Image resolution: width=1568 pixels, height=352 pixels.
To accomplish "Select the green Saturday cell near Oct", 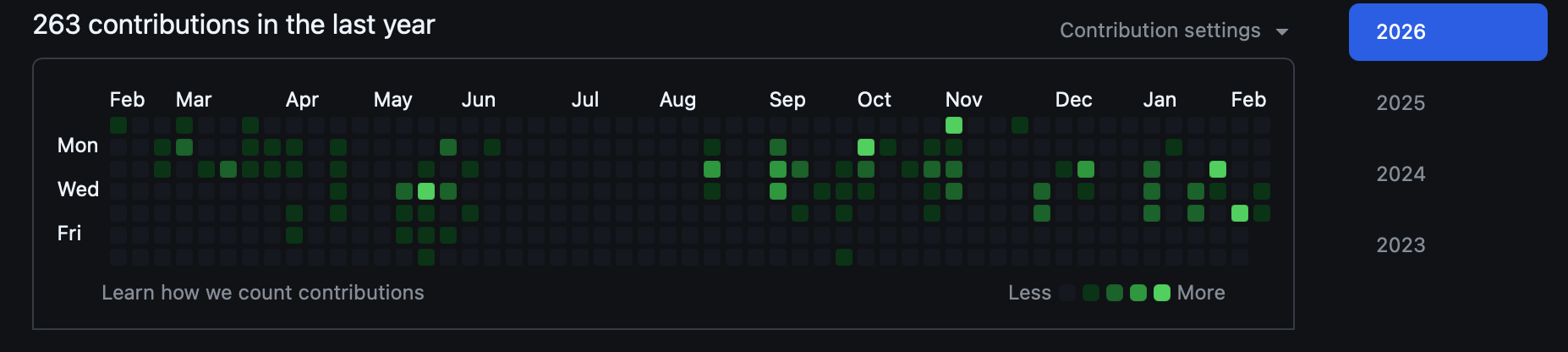I will coord(844,257).
